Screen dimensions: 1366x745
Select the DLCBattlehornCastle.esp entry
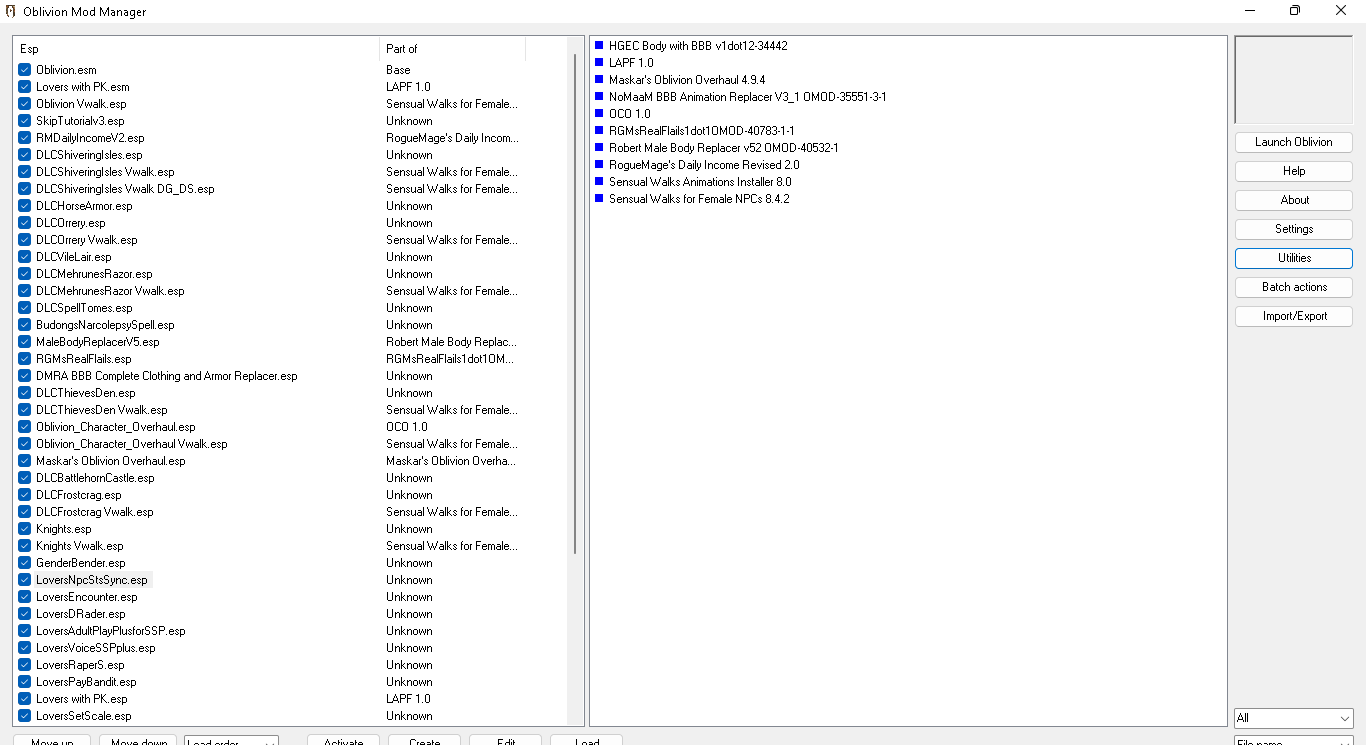[95, 478]
